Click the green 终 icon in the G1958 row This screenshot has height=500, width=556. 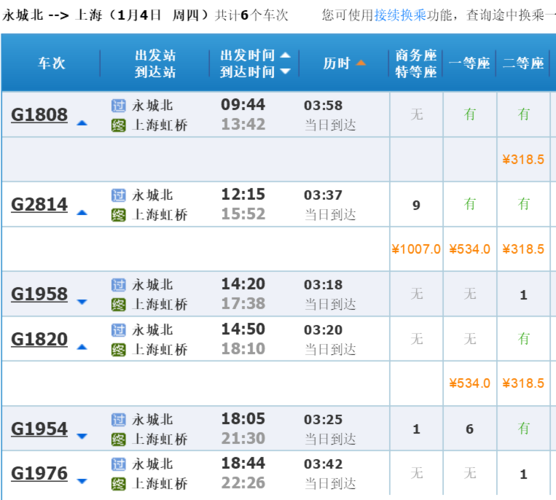click(118, 305)
